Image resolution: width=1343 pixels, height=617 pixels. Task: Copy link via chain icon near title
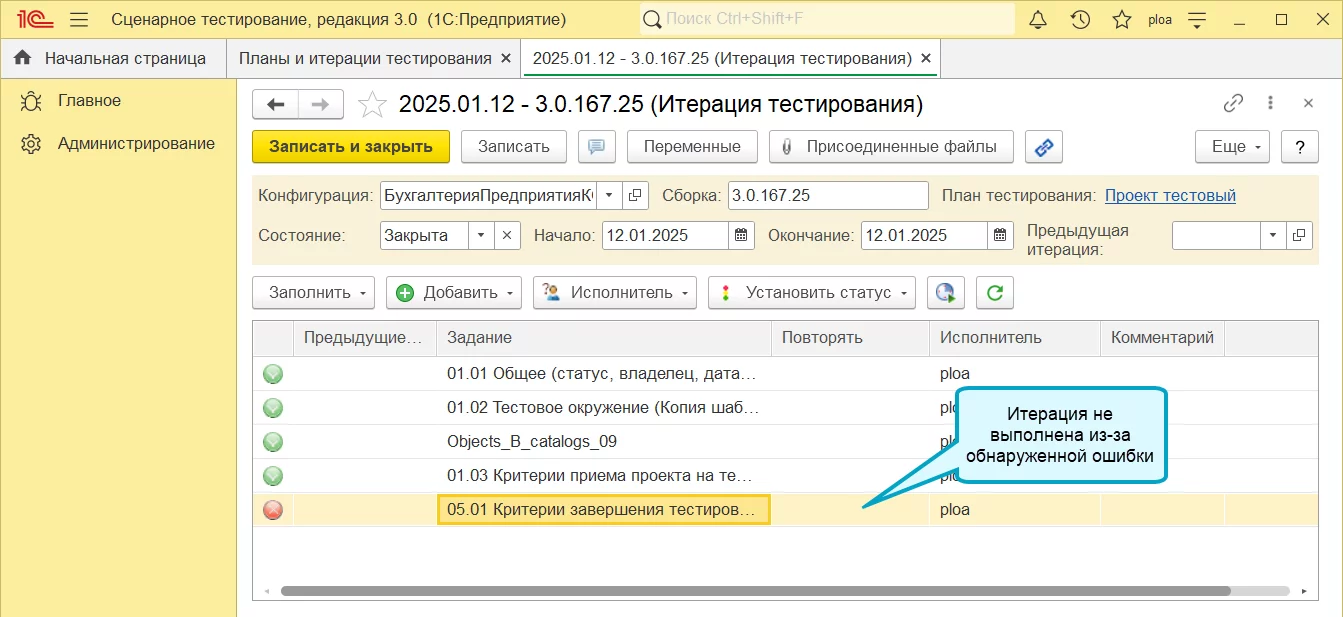1234,103
